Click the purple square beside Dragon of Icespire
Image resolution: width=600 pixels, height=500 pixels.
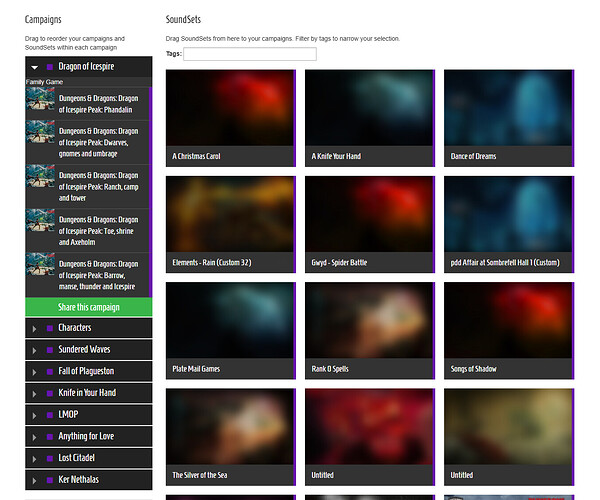tap(50, 67)
